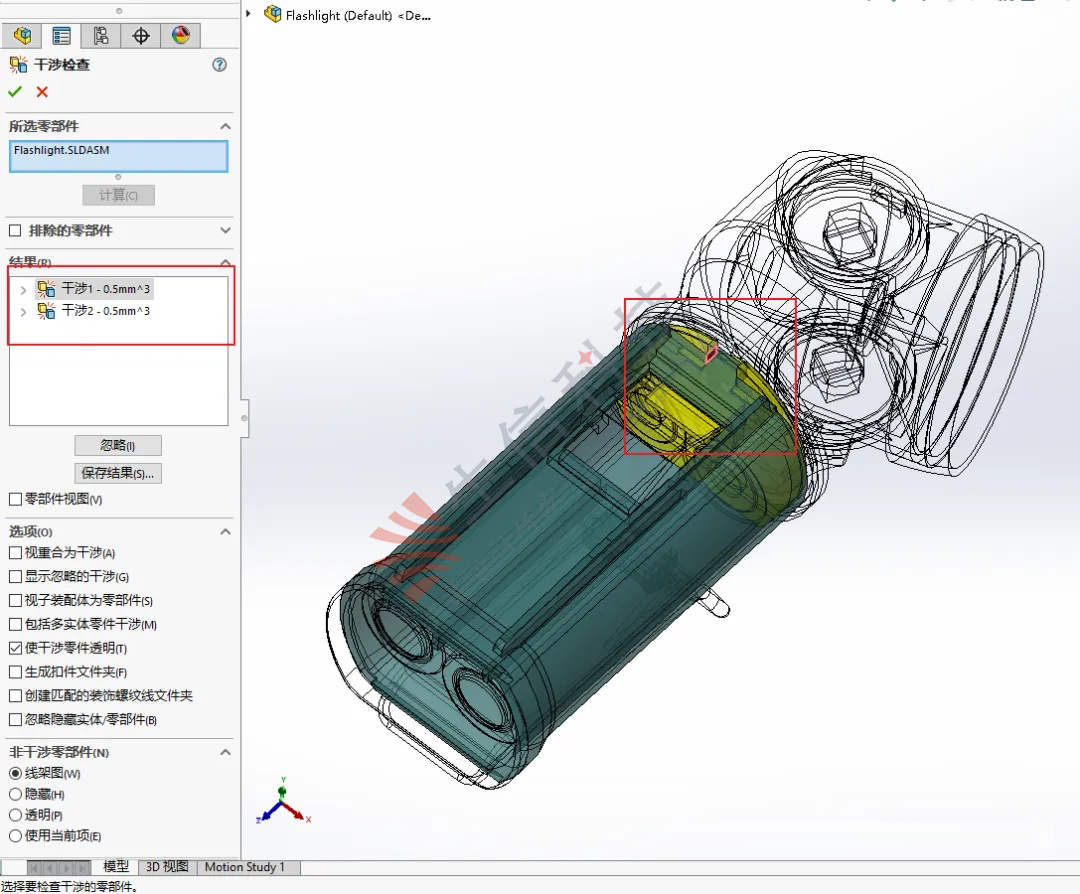Uncheck 使干涉零件透明 option
This screenshot has width=1080, height=894.
13,647
